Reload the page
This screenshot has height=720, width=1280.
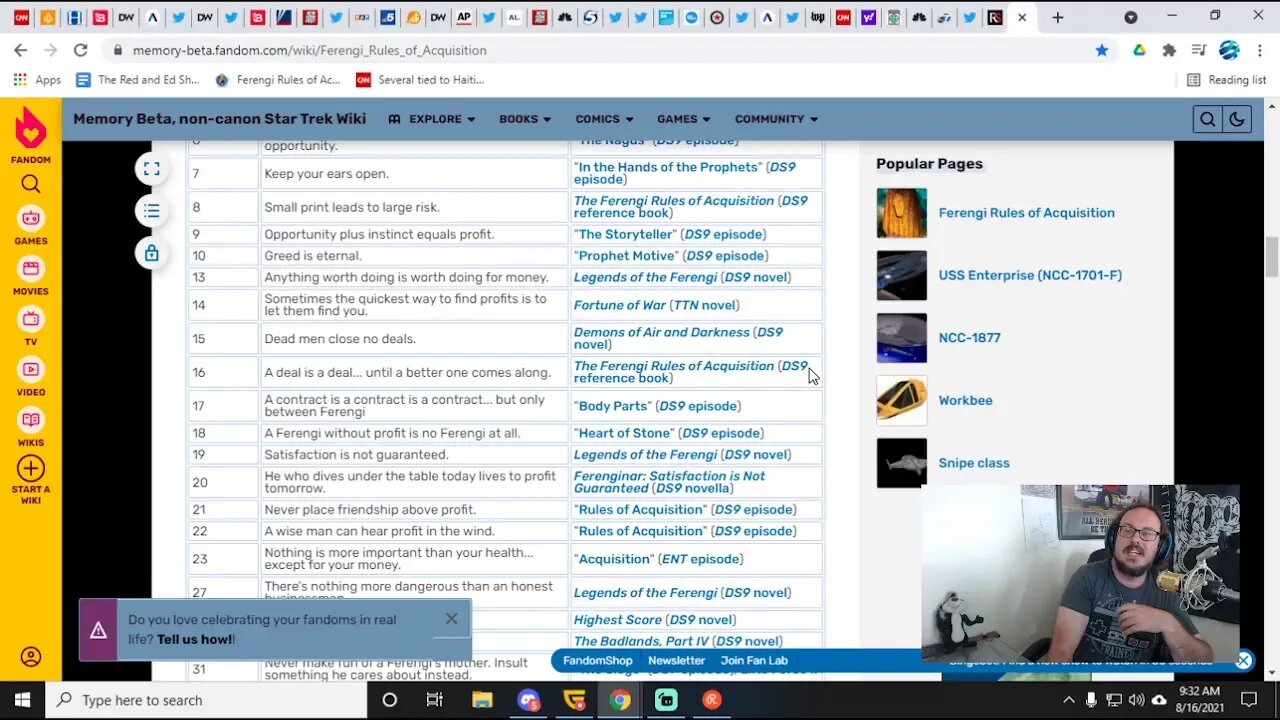(80, 50)
